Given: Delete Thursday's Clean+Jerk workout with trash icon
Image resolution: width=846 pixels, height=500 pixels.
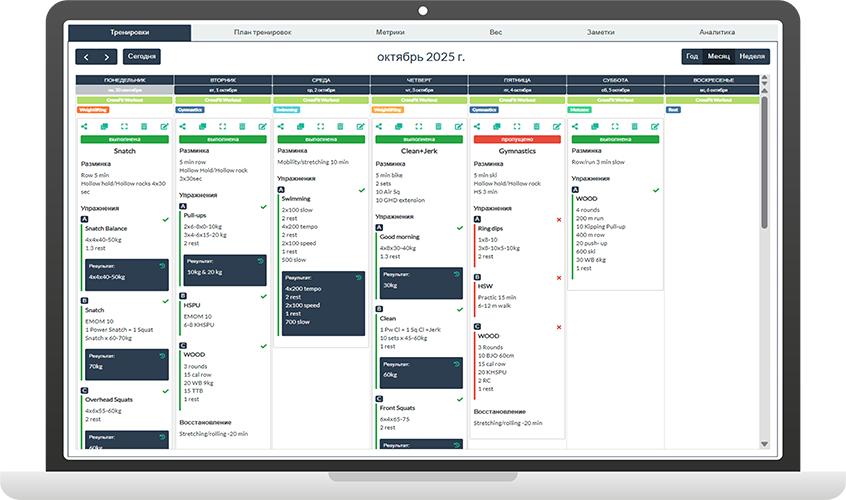Looking at the screenshot, I should point(437,127).
